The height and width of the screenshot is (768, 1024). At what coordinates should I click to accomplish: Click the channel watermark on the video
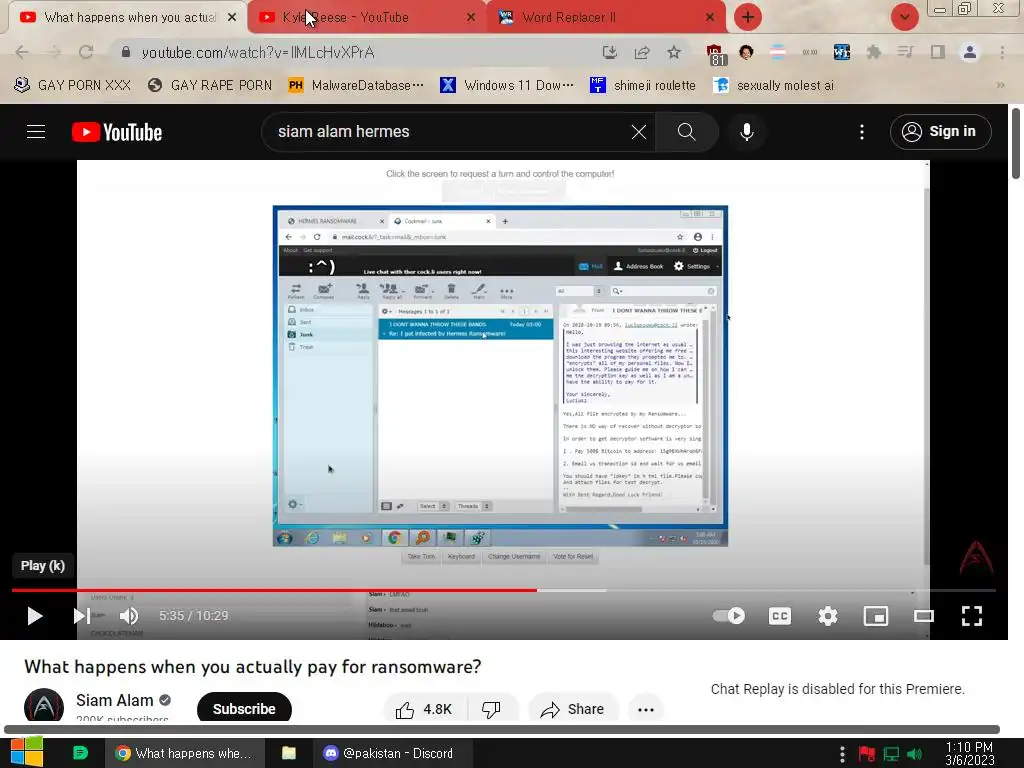pyautogui.click(x=976, y=557)
